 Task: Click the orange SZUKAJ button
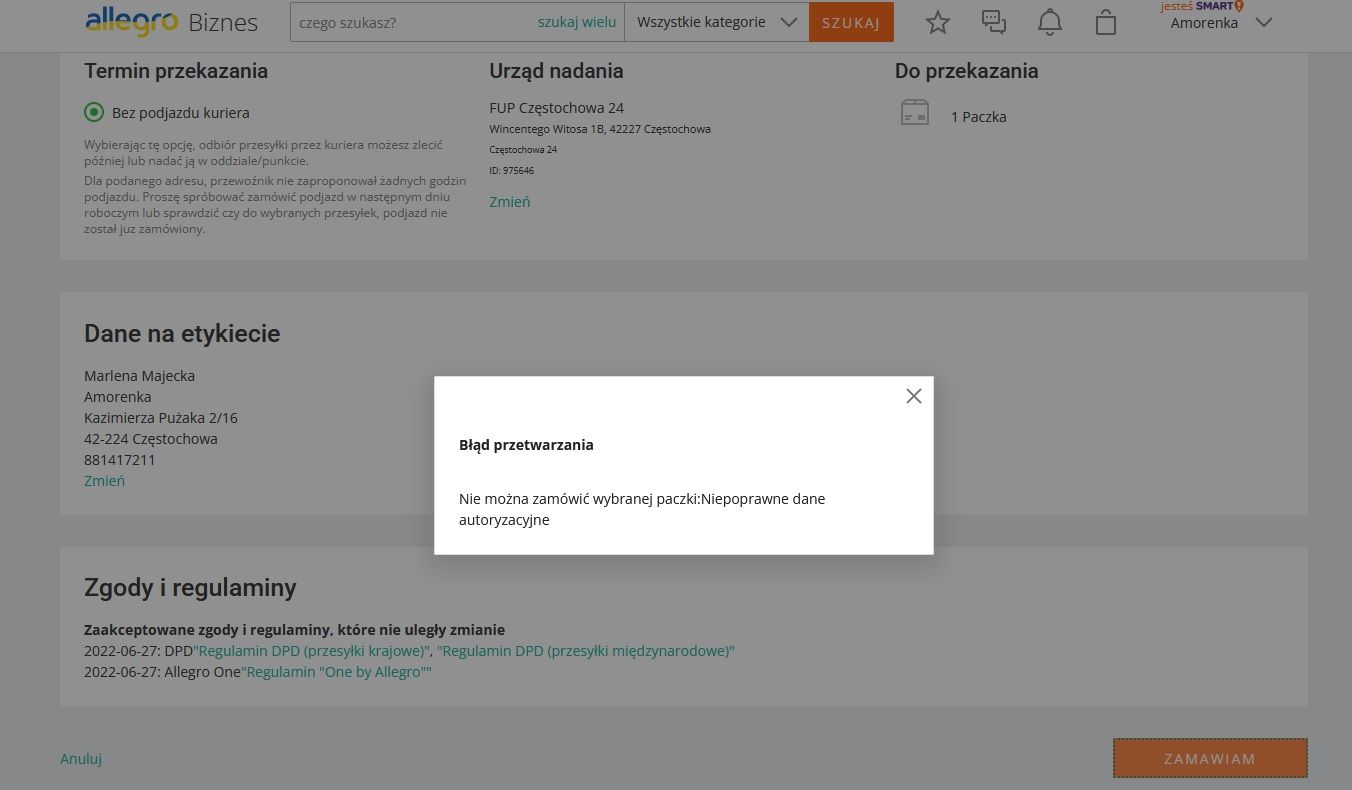click(x=851, y=22)
